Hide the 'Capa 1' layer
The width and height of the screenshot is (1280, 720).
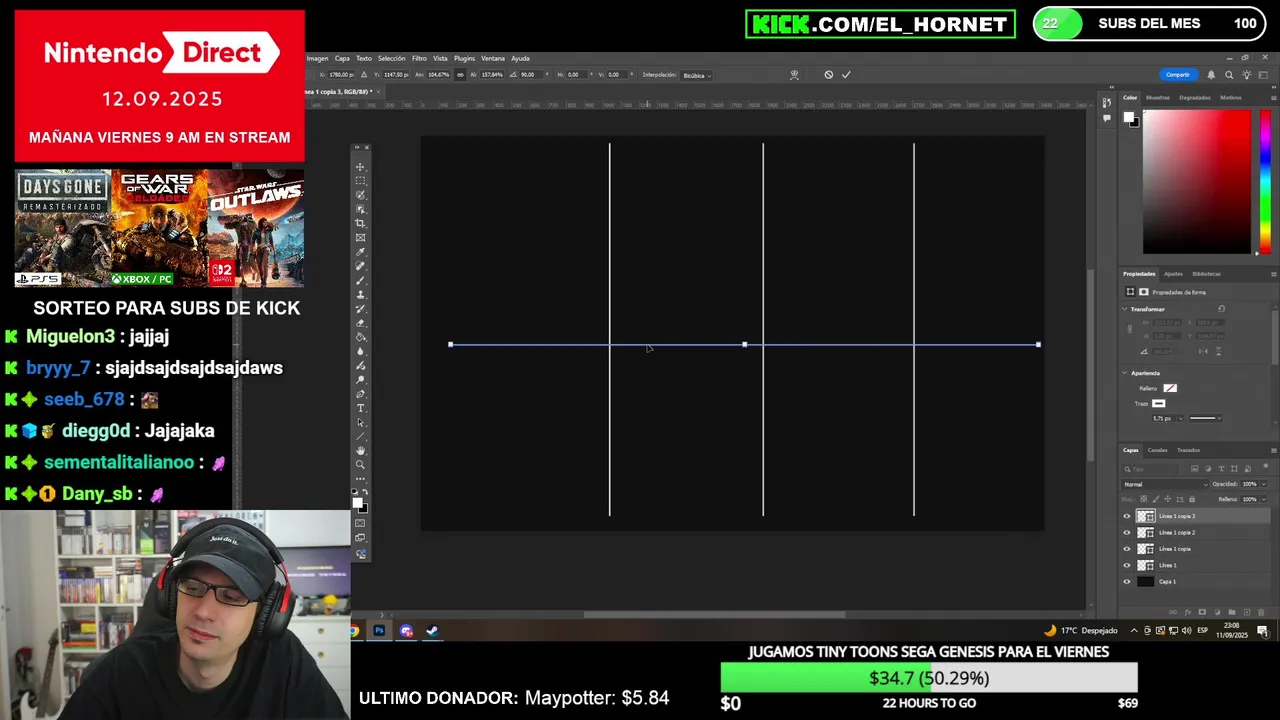[x=1127, y=582]
